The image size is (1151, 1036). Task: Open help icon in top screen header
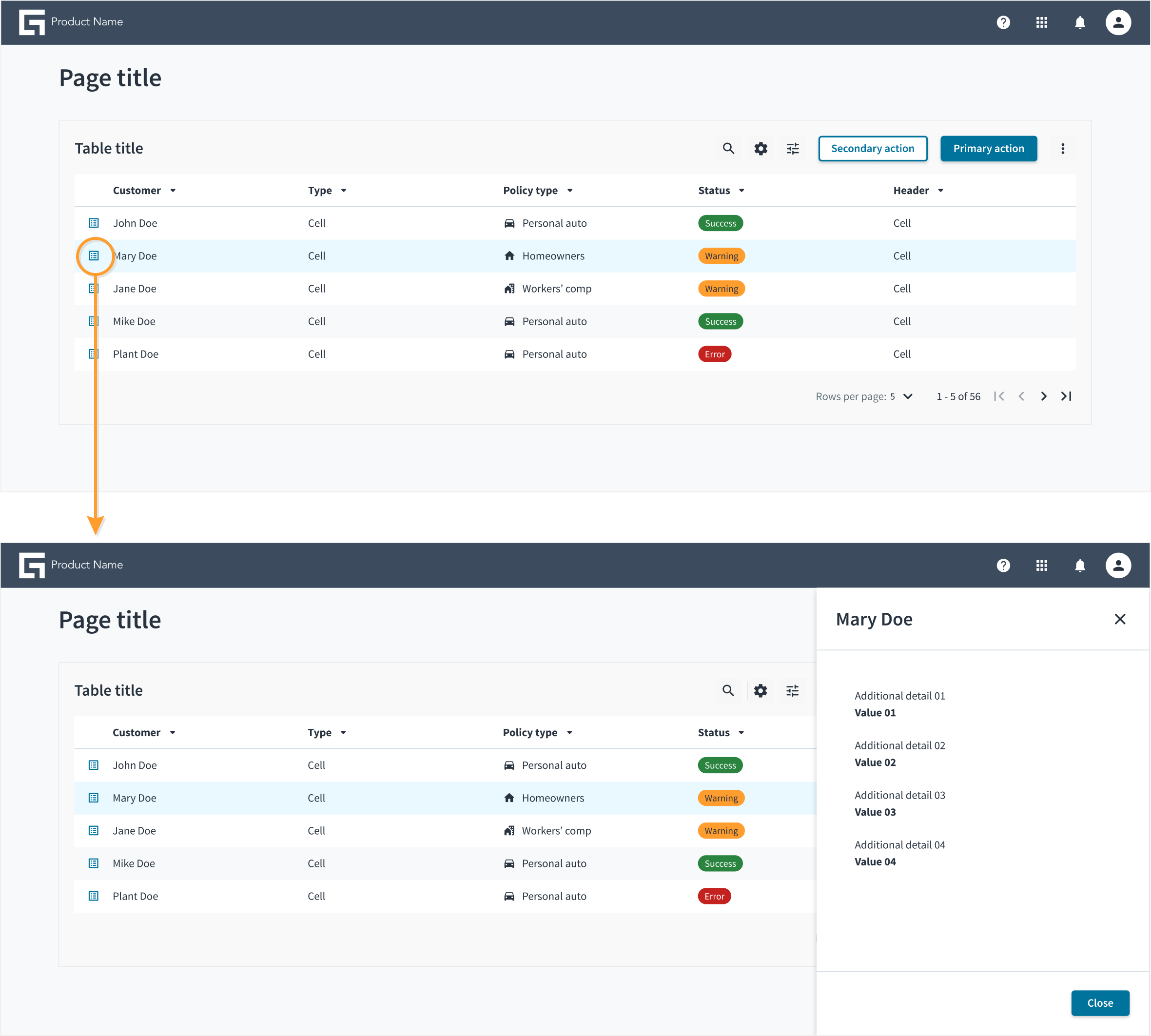coord(1003,22)
